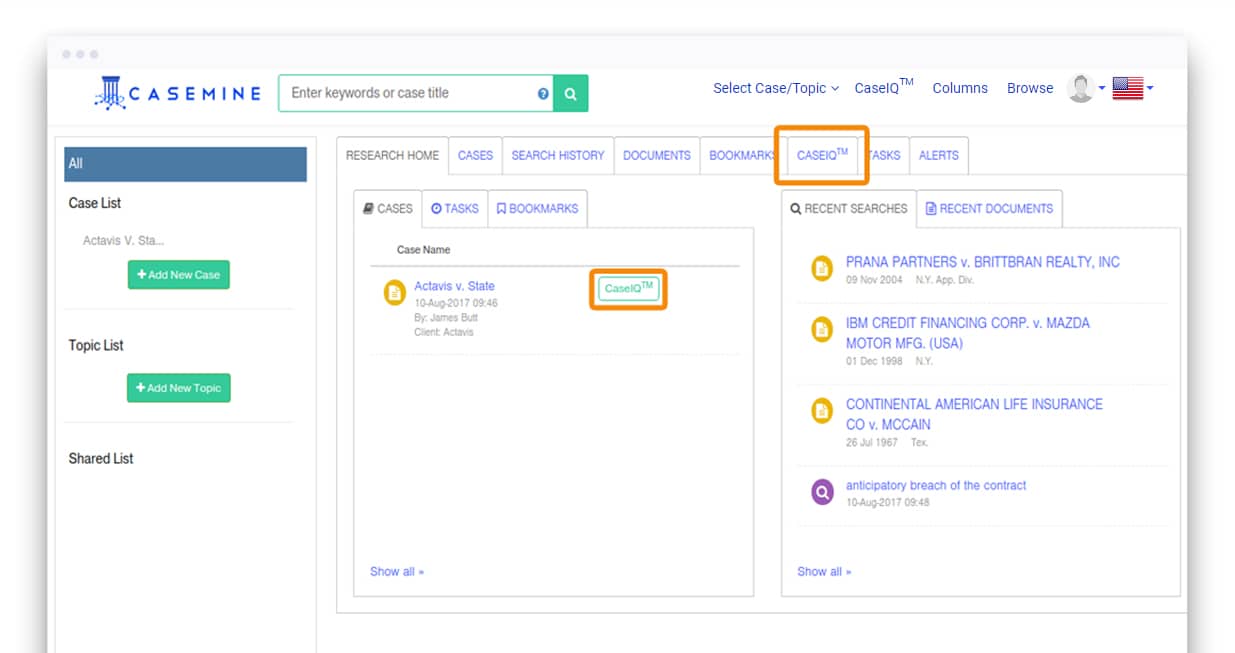Click the keywords or case title search field
Viewport: 1235px width, 653px height.
tap(410, 93)
